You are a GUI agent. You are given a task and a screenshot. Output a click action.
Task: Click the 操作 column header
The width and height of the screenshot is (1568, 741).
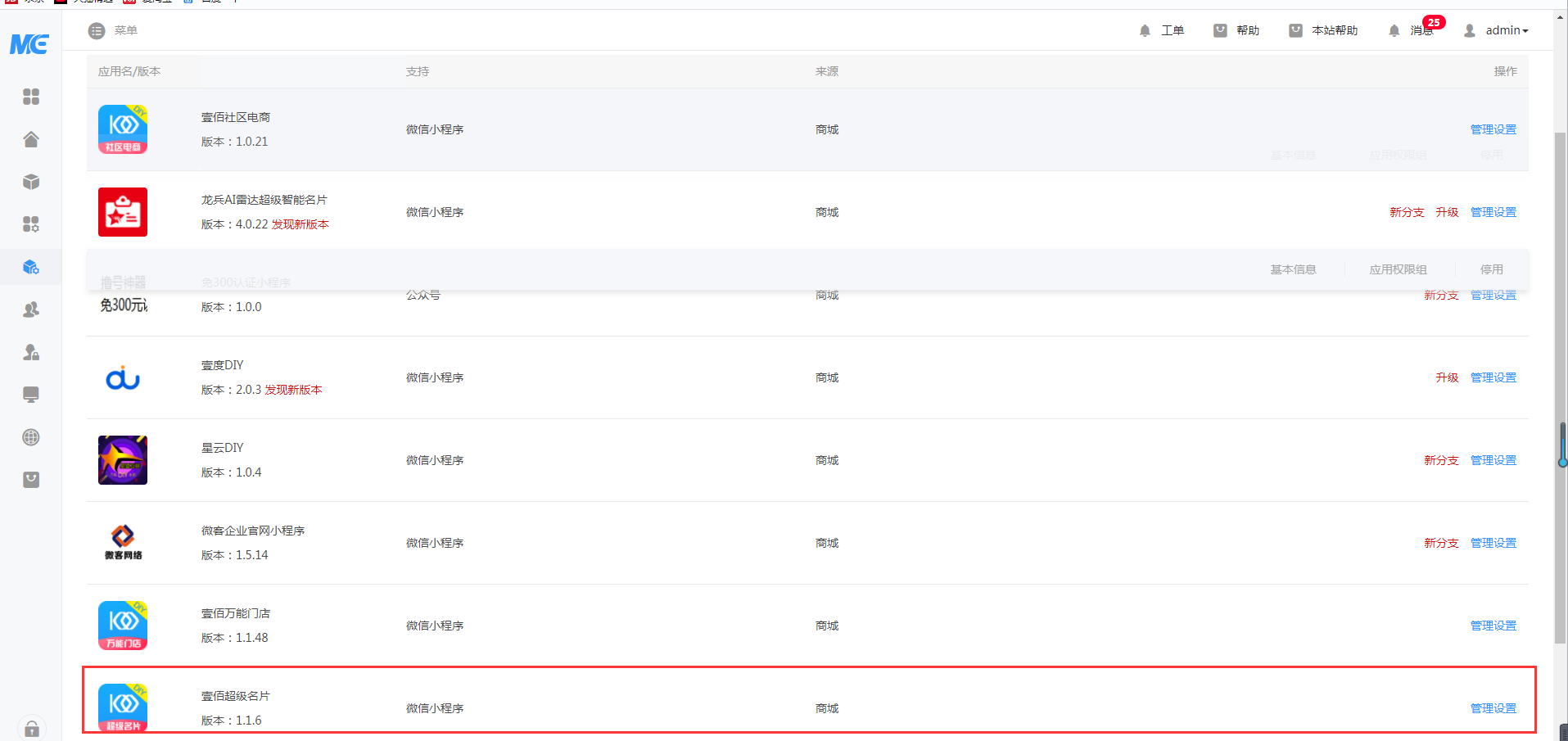pyautogui.click(x=1505, y=71)
